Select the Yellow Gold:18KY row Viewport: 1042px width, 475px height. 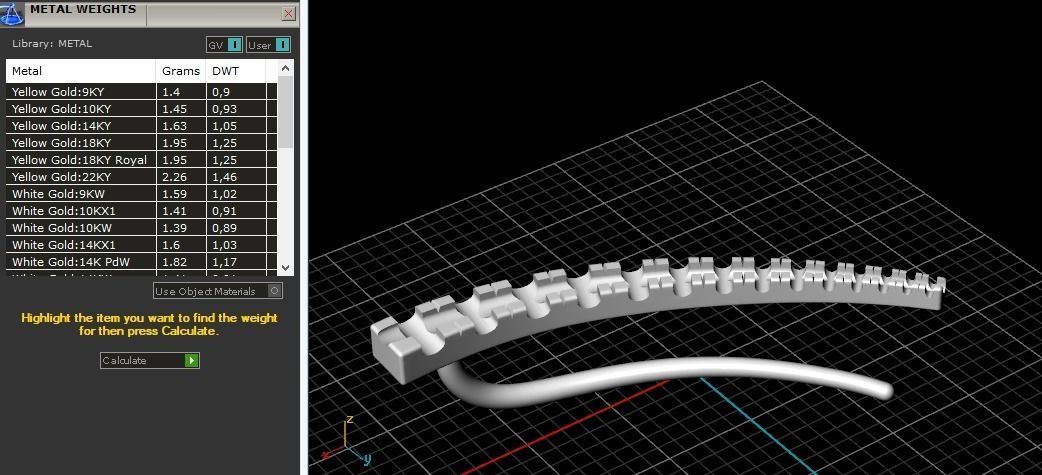point(142,143)
